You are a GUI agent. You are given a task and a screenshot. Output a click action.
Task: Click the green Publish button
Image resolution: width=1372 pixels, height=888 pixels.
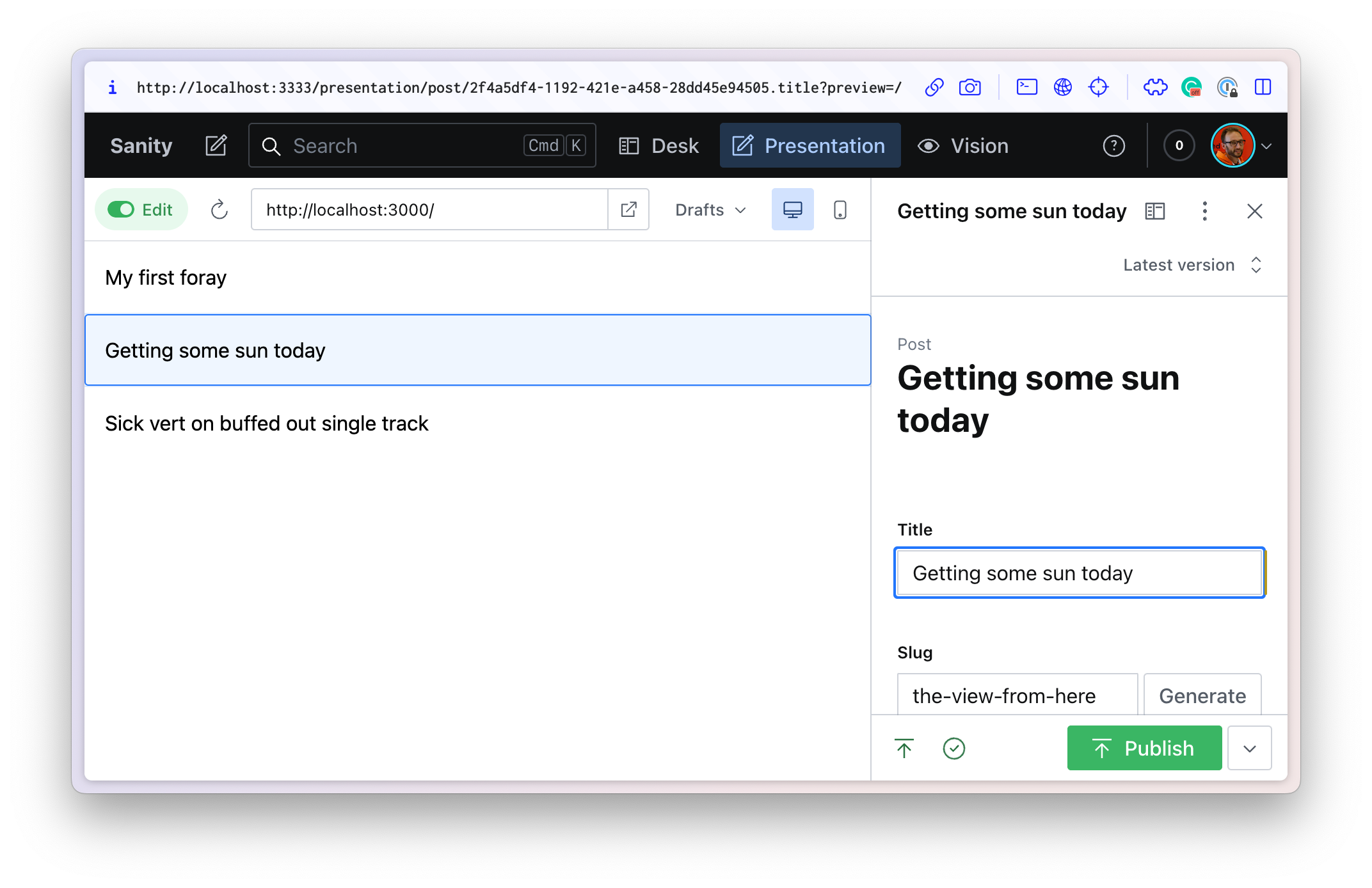1144,748
